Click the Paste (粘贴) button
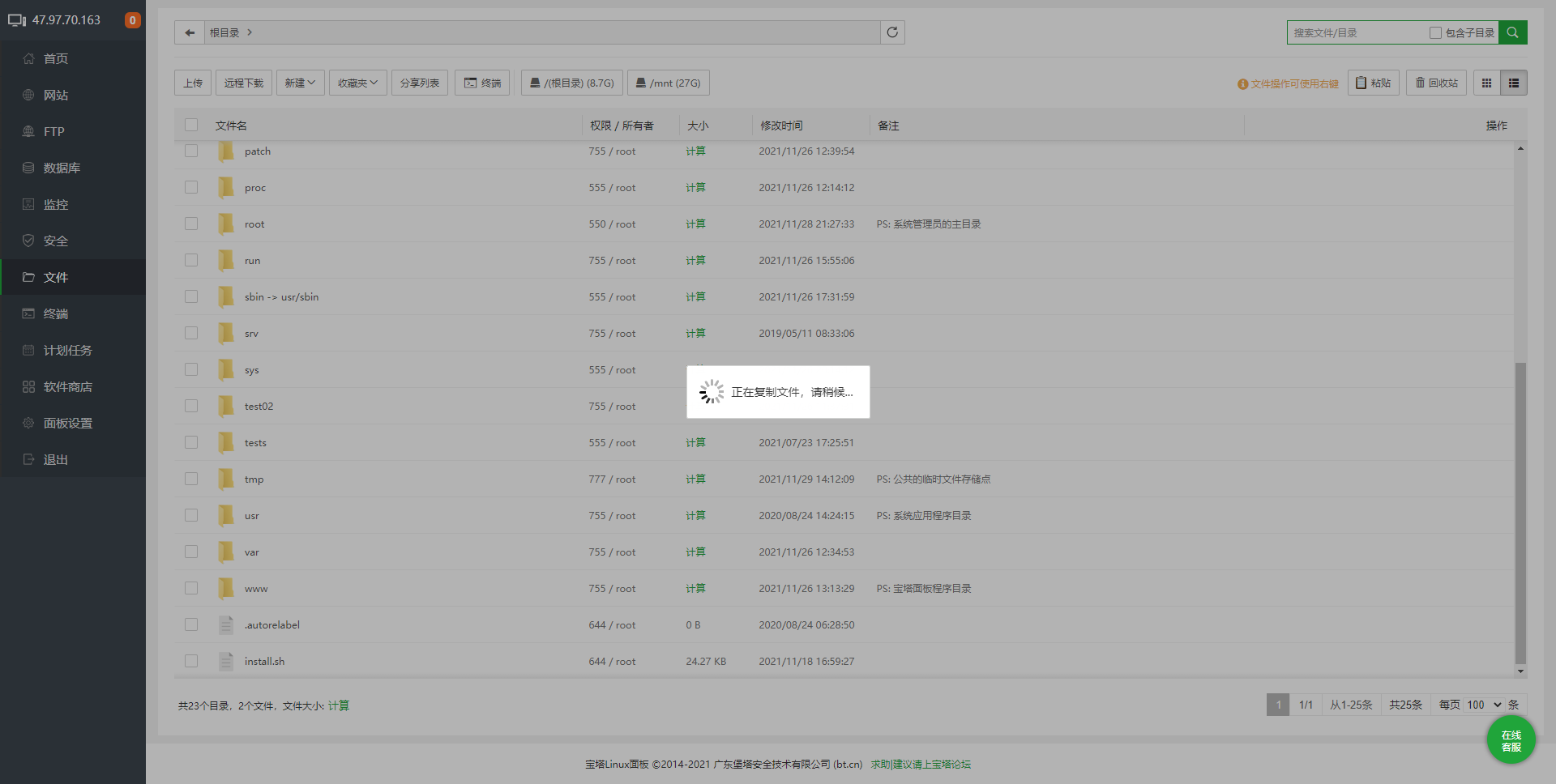 coord(1373,83)
